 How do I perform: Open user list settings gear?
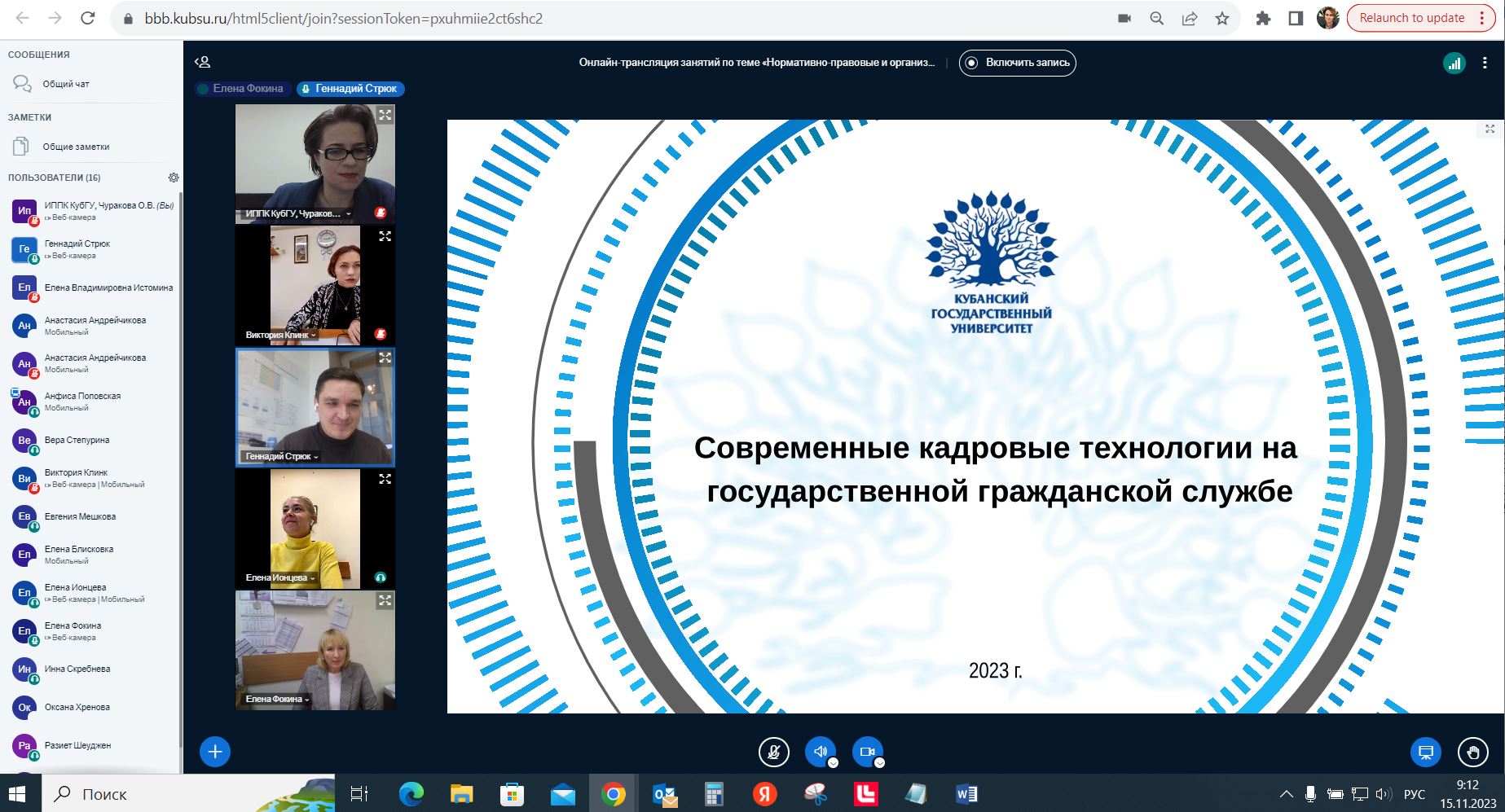click(173, 178)
